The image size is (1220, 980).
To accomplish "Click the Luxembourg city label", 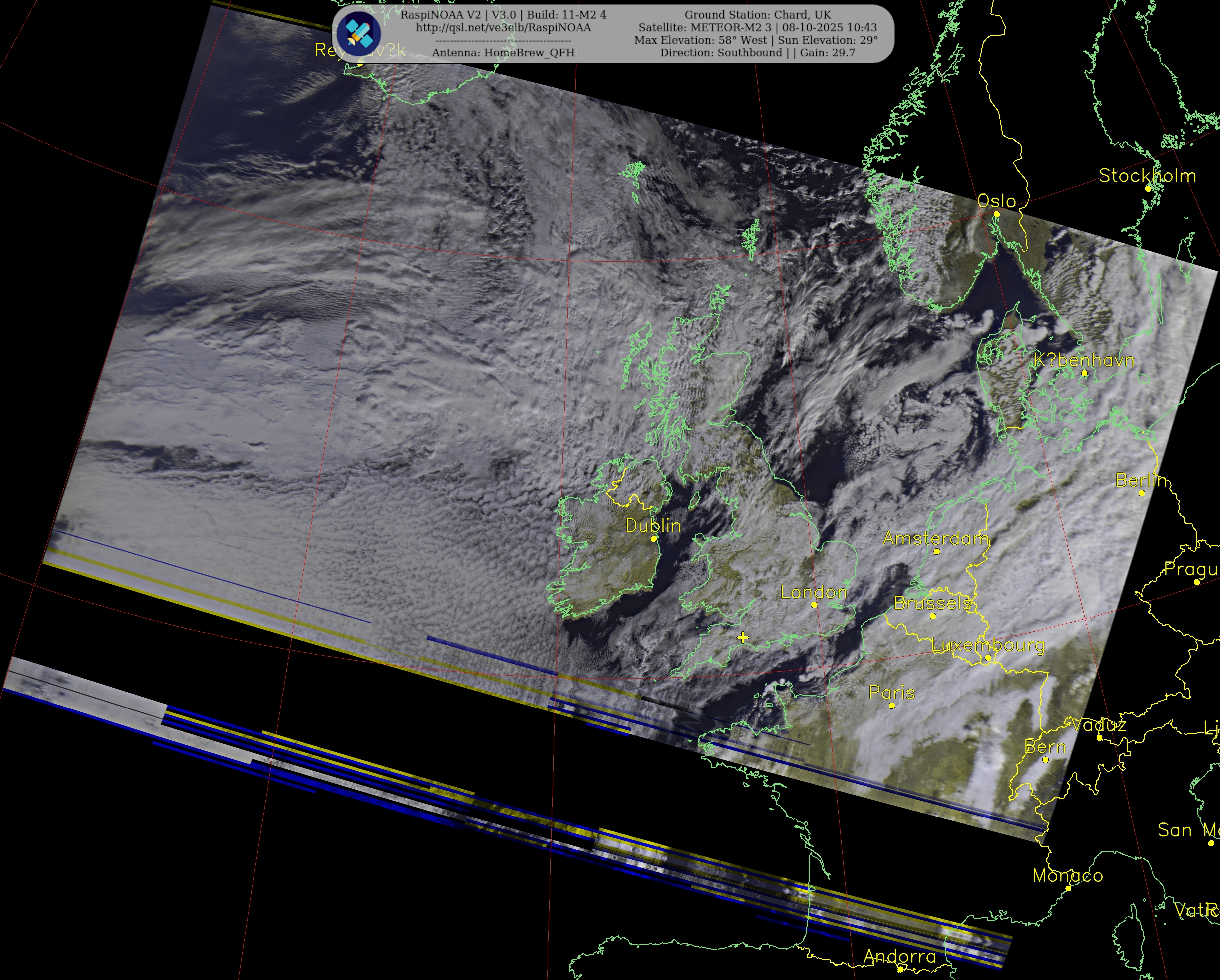I will tap(988, 645).
